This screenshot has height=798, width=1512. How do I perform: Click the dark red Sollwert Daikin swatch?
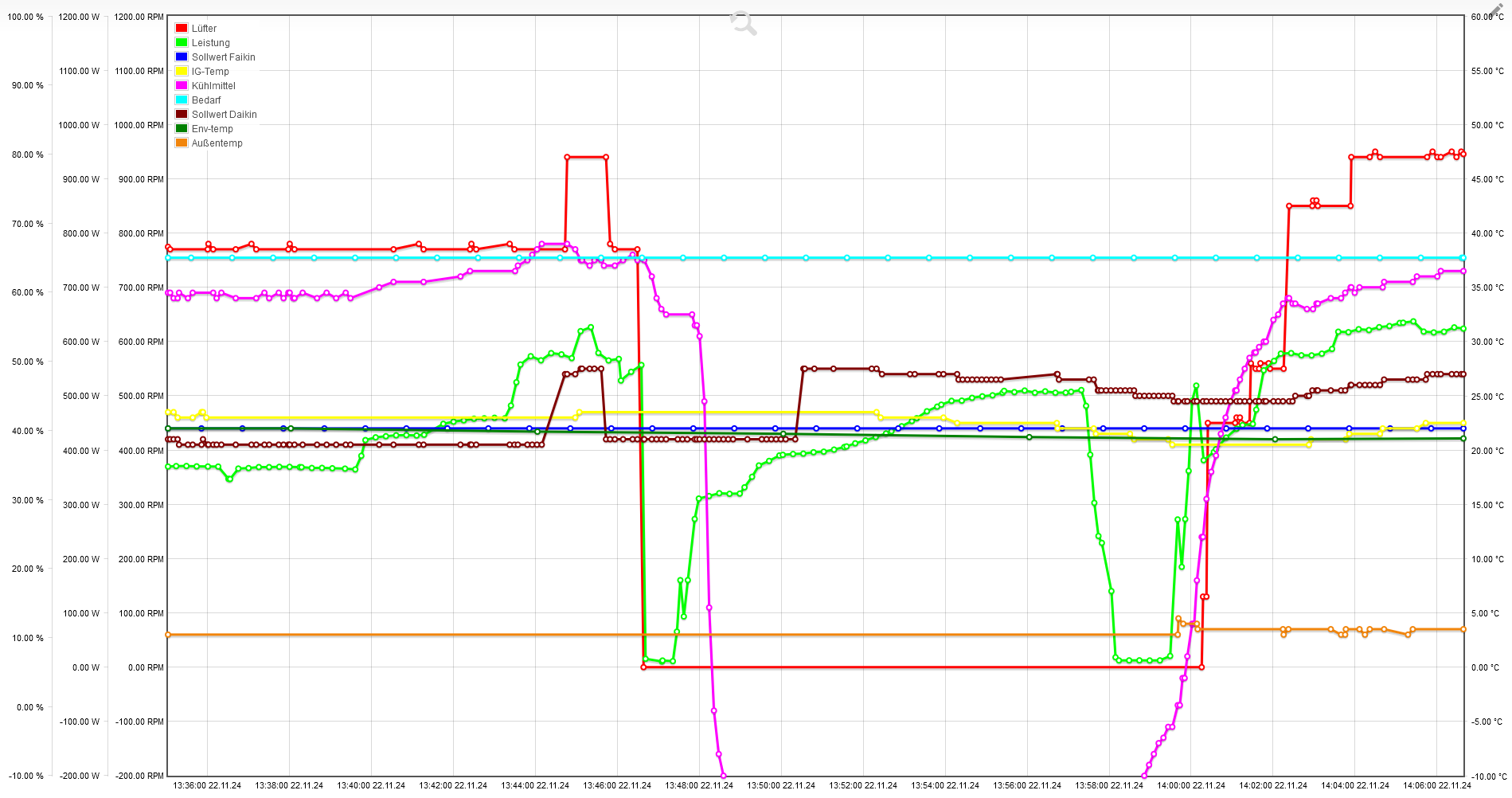coord(182,114)
